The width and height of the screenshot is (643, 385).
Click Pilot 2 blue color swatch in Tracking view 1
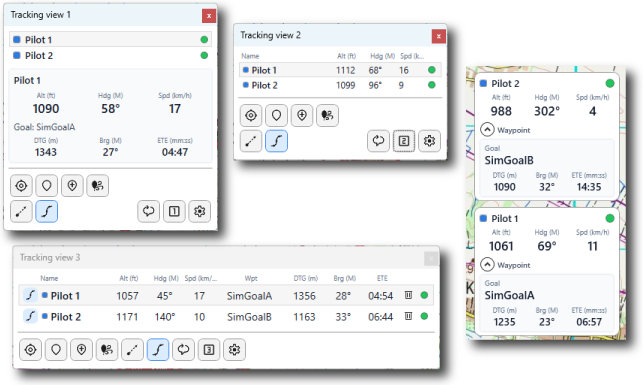(x=17, y=55)
